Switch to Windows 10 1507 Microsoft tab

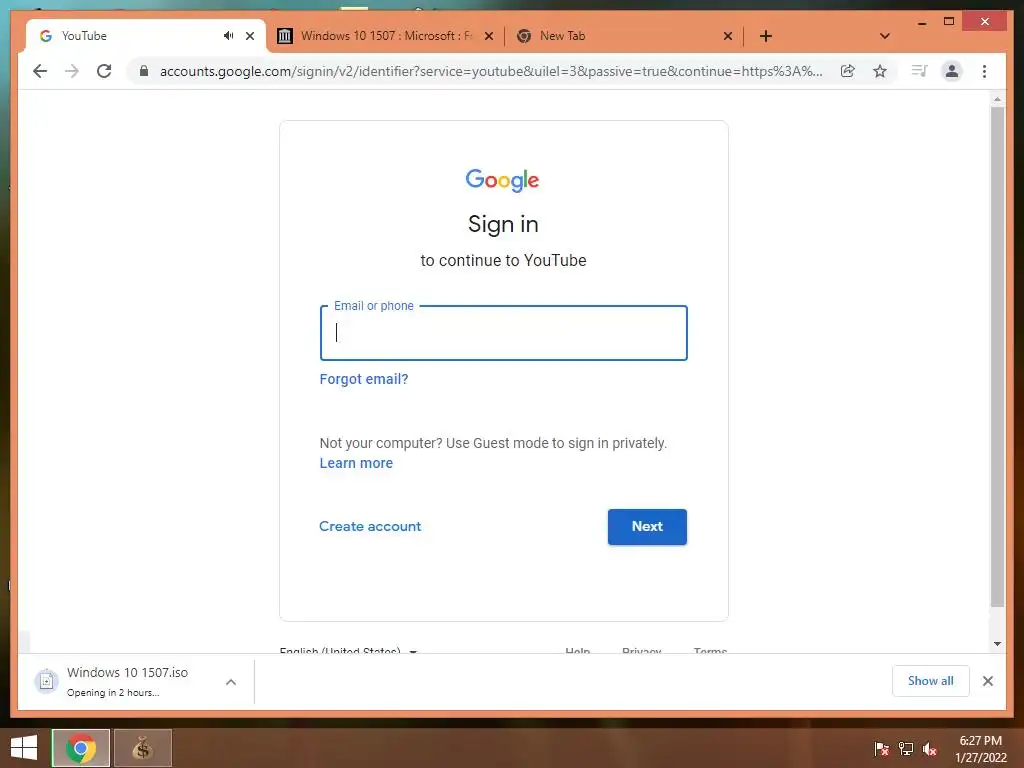click(385, 36)
